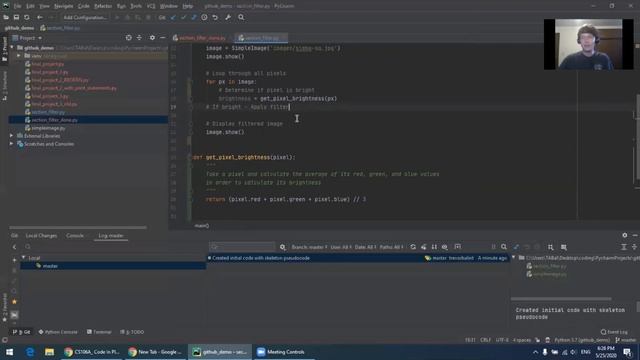
Task: Navigate back with the left arrow icon
Action: coord(40,18)
